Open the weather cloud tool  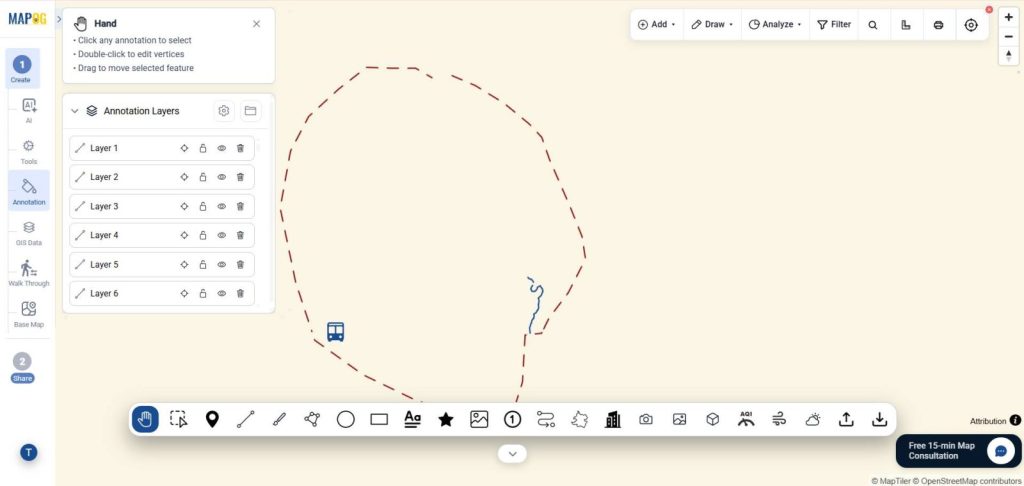[x=812, y=419]
